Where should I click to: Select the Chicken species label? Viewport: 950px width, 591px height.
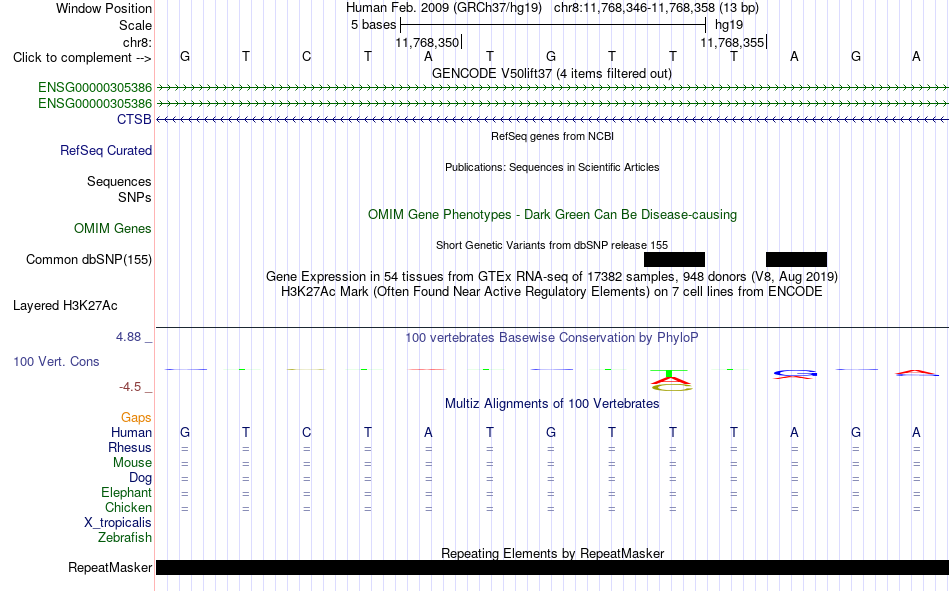click(128, 507)
